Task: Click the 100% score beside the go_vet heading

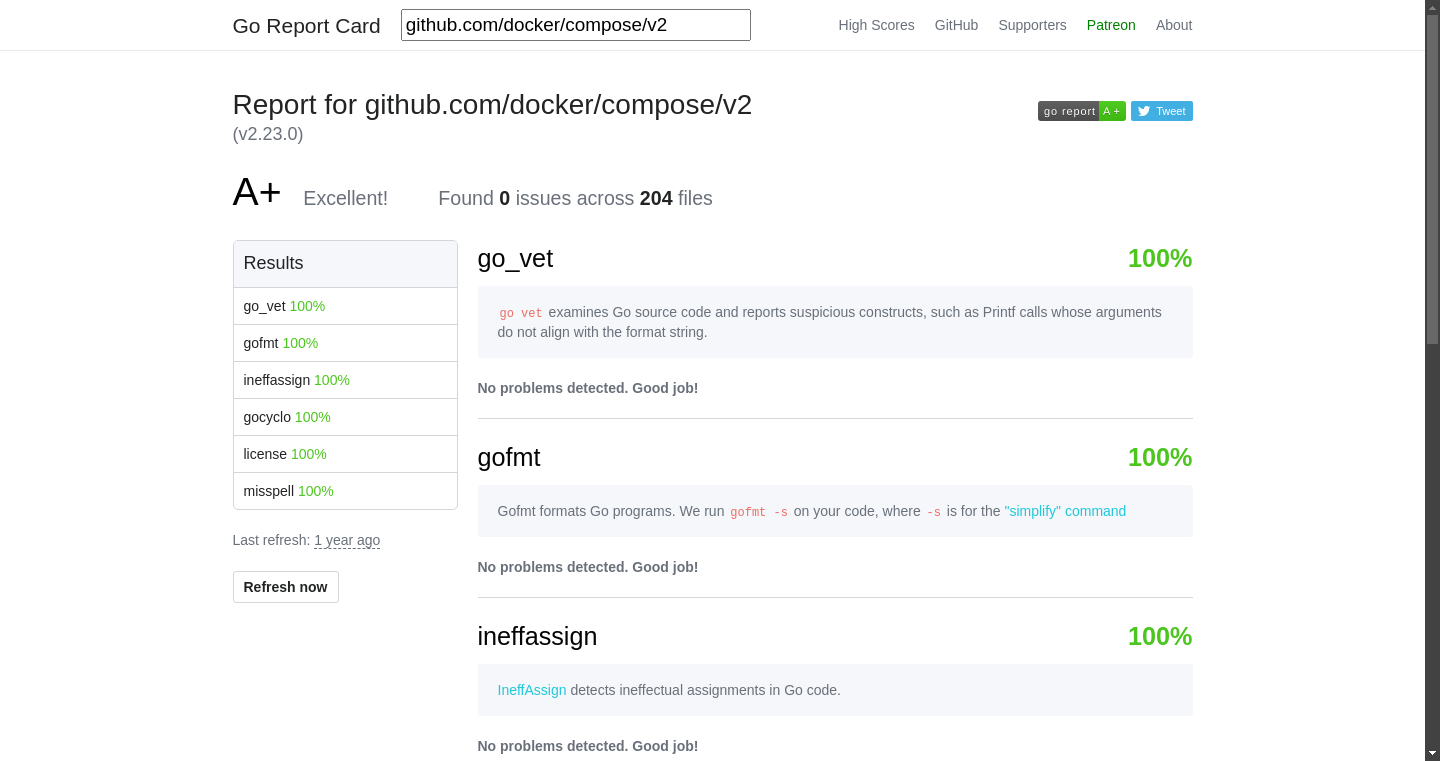Action: [1160, 259]
